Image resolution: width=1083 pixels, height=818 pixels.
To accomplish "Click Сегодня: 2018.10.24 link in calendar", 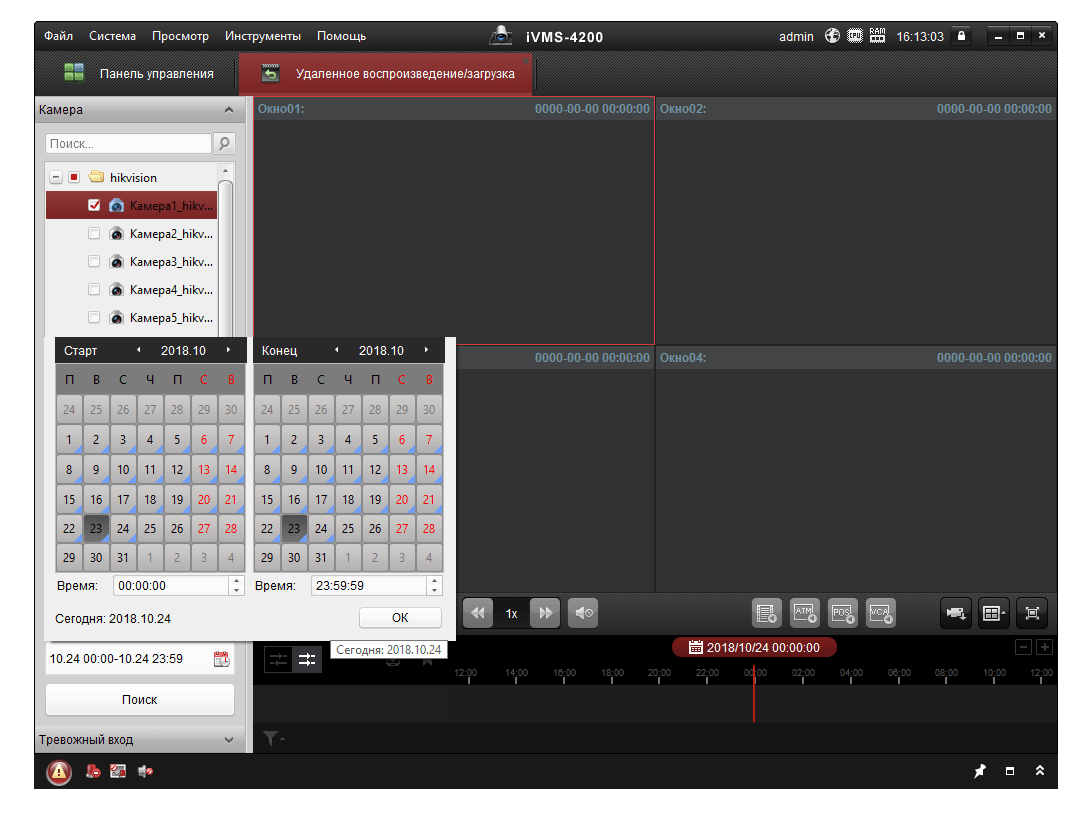I will [x=113, y=618].
